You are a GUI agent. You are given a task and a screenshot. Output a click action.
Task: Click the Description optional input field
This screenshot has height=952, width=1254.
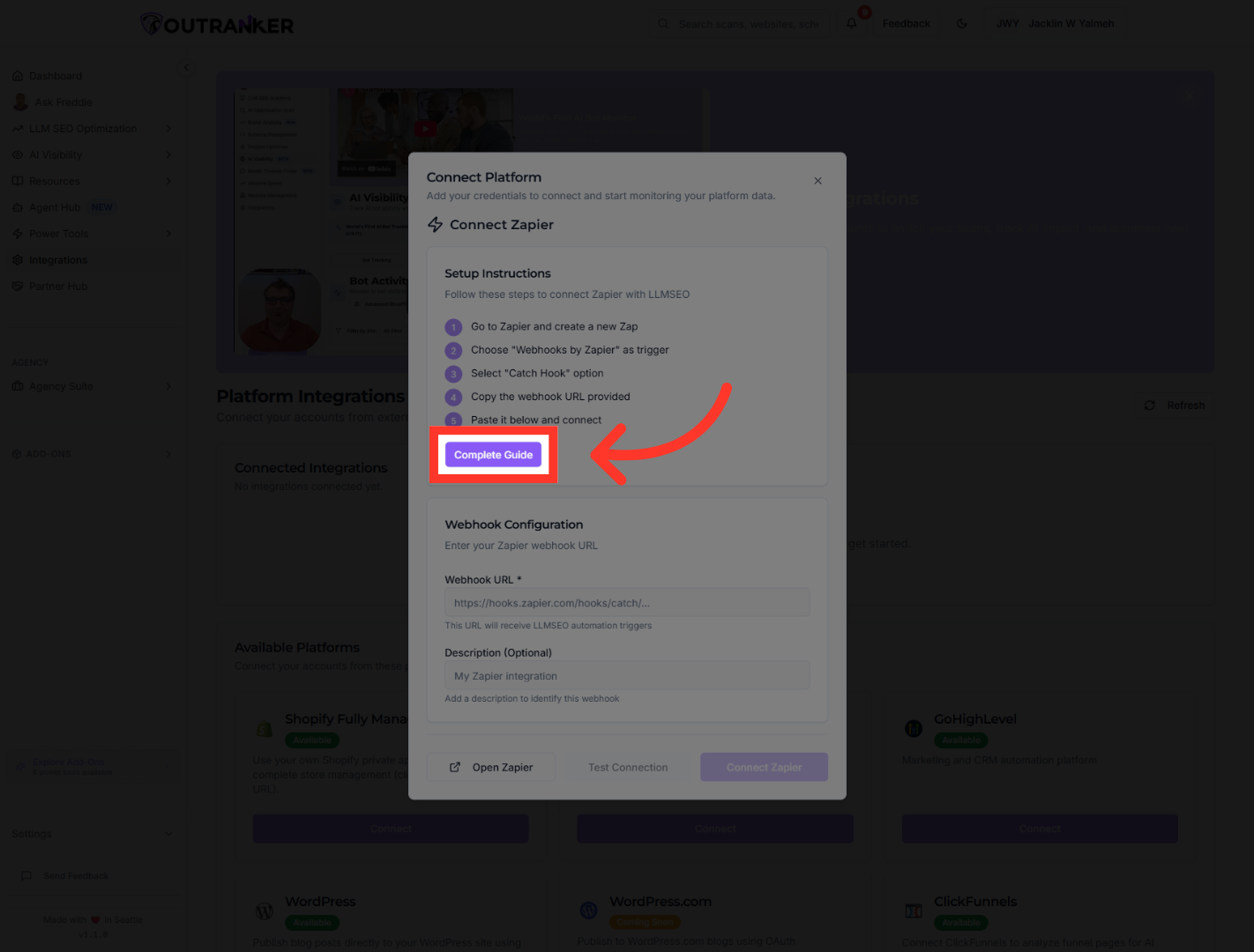pyautogui.click(x=626, y=676)
